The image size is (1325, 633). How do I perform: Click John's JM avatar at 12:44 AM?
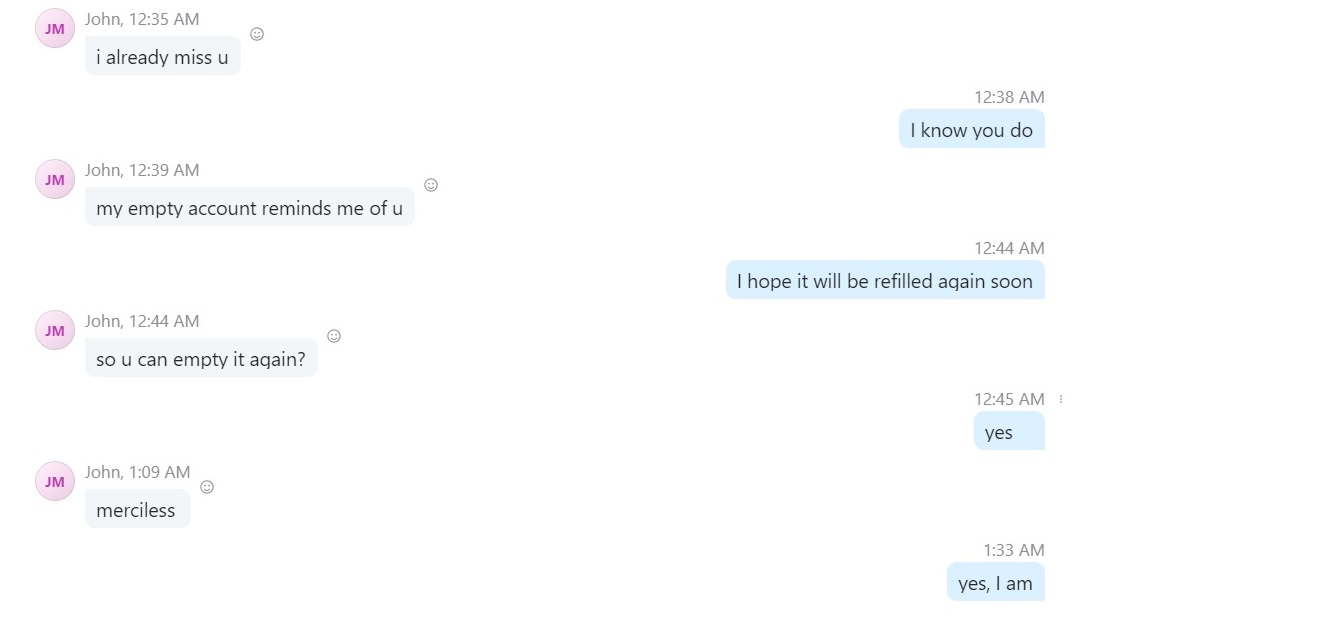pyautogui.click(x=55, y=330)
